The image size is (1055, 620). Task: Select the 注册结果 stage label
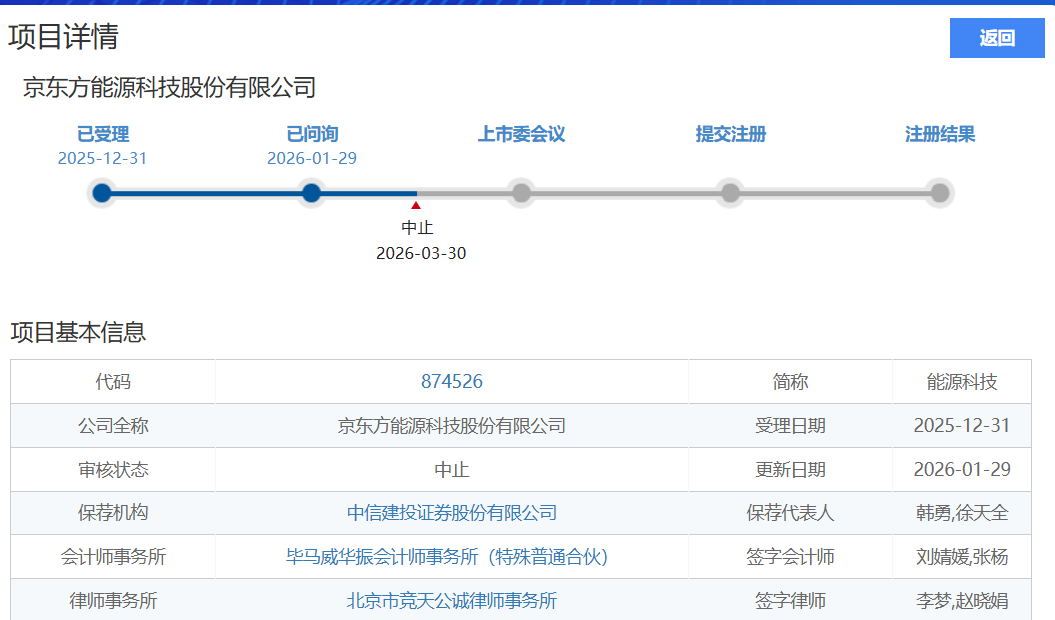pos(940,134)
